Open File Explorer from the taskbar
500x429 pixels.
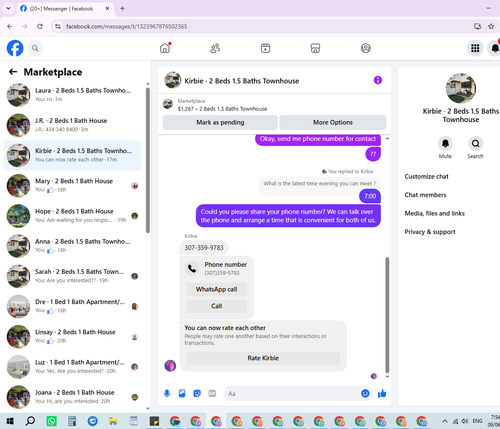[x=113, y=421]
